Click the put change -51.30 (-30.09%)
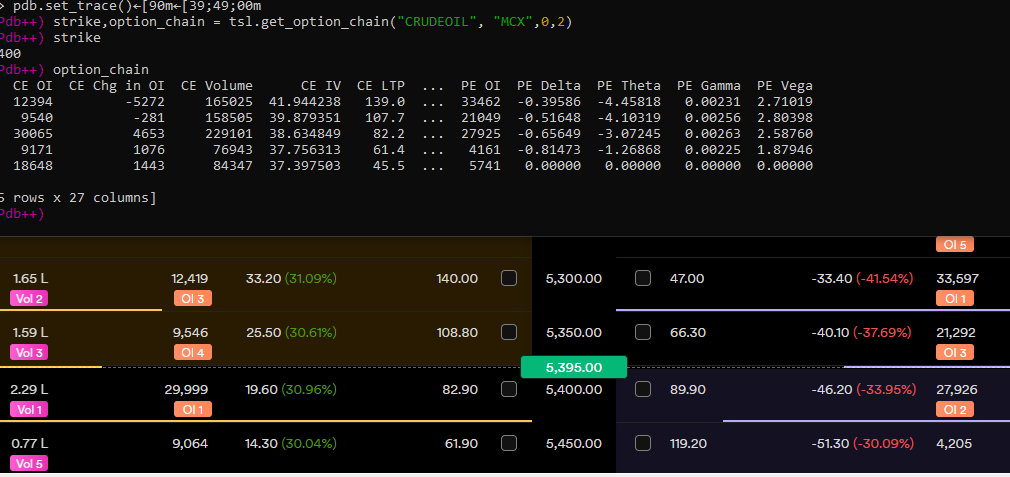Image resolution: width=1010 pixels, height=477 pixels. [x=863, y=442]
